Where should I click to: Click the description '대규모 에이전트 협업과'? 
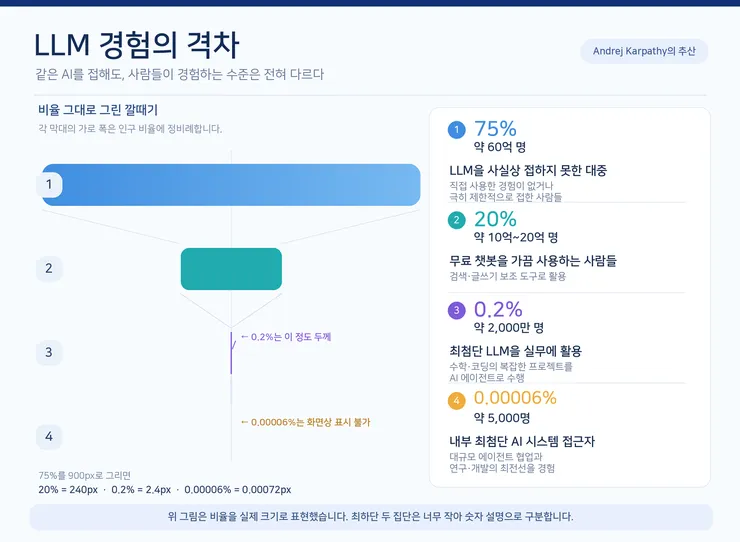496,457
